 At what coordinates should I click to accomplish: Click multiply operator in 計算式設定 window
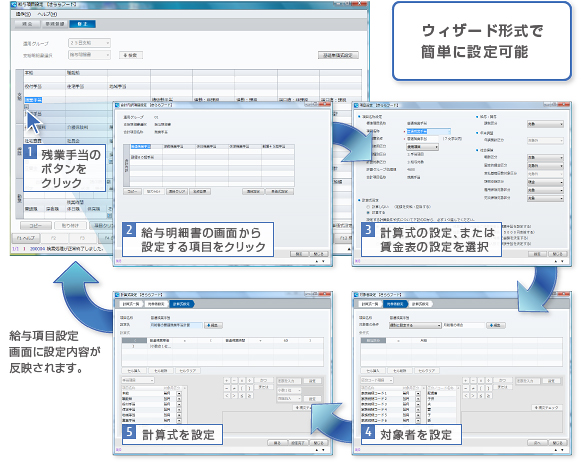[x=242, y=380]
